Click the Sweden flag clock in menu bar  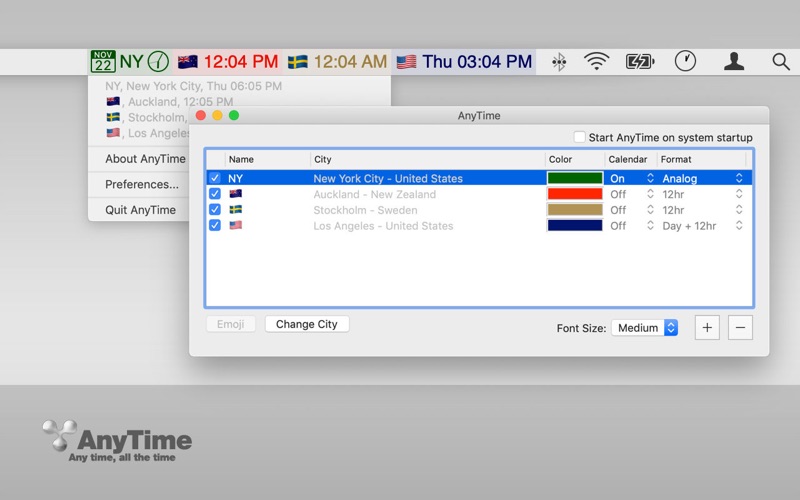tap(337, 62)
